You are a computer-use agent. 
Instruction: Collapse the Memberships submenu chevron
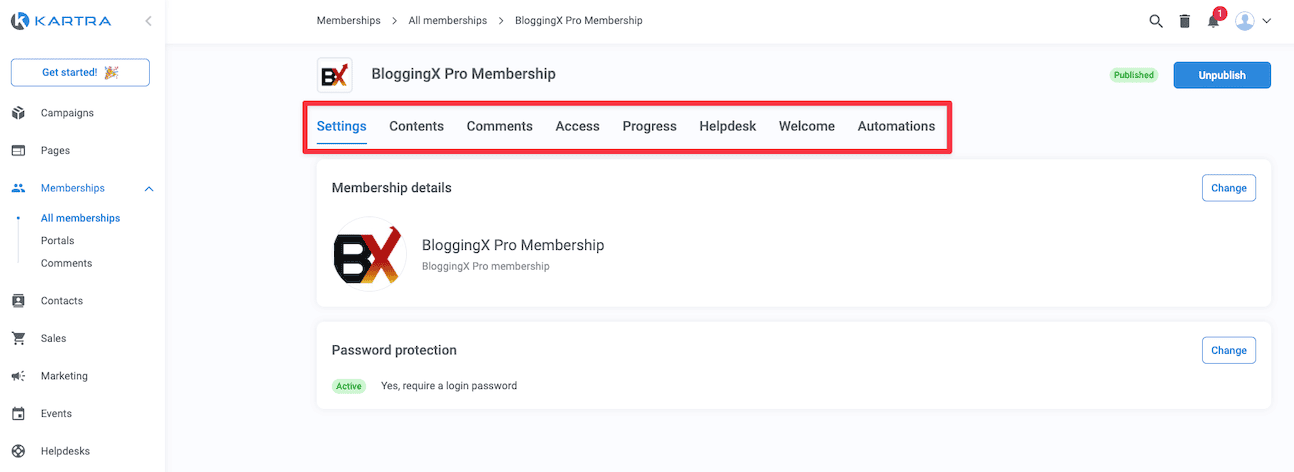[x=149, y=189]
